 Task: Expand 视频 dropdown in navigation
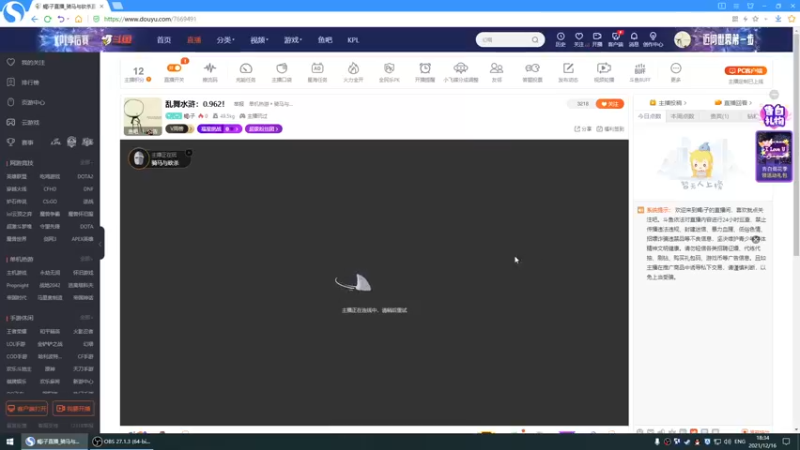(x=259, y=40)
